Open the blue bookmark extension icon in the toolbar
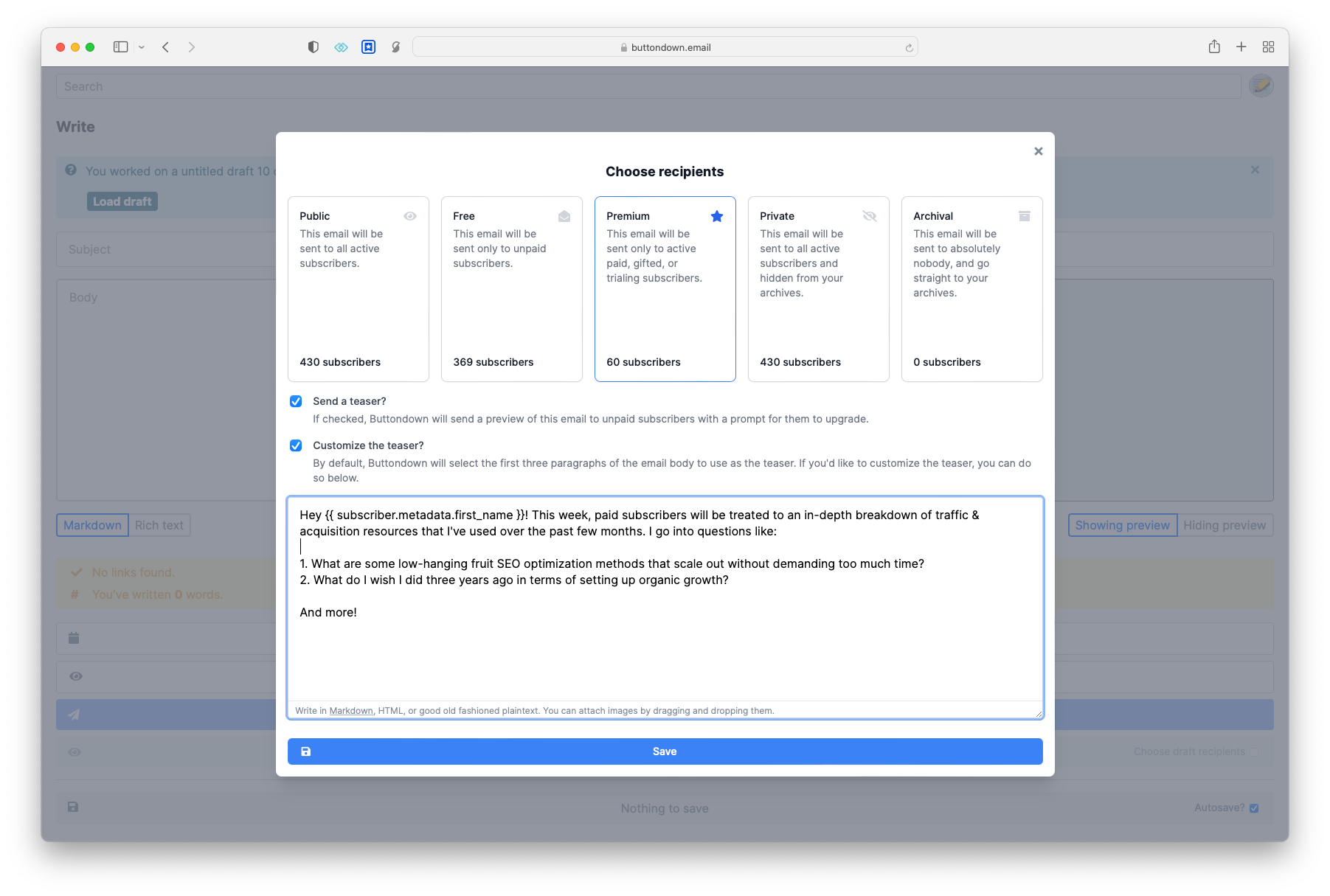This screenshot has width=1330, height=896. (x=368, y=46)
